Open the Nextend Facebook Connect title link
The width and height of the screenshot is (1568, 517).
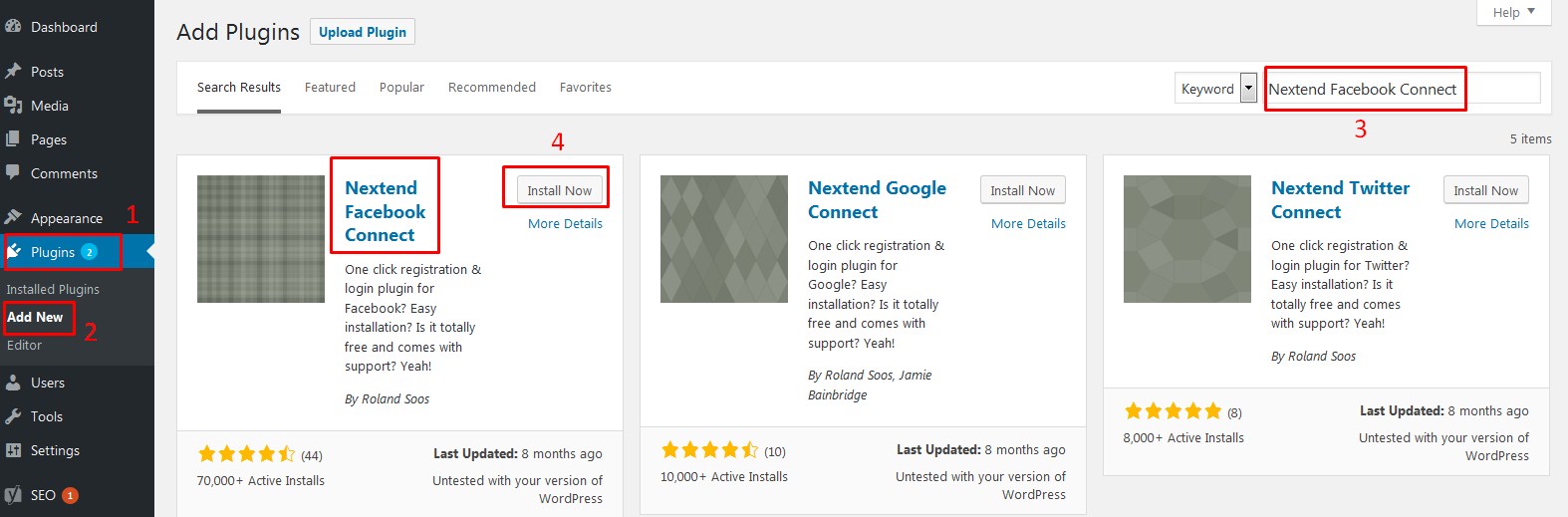pyautogui.click(x=385, y=211)
